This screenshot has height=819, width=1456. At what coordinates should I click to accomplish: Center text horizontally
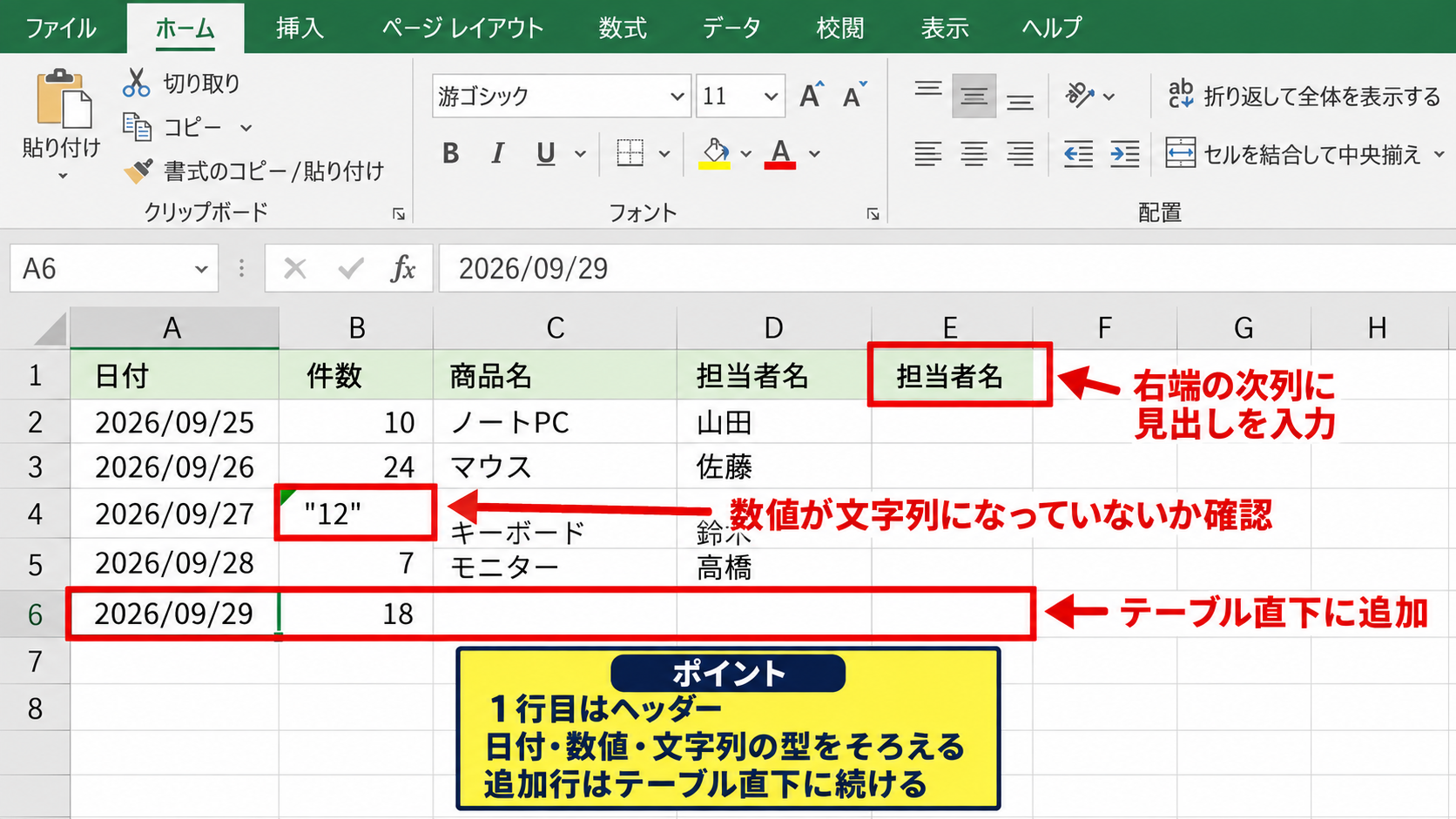[974, 154]
